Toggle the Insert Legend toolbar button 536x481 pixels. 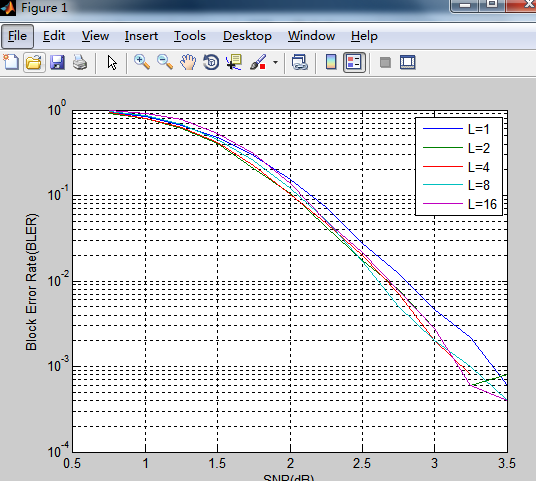tap(354, 63)
